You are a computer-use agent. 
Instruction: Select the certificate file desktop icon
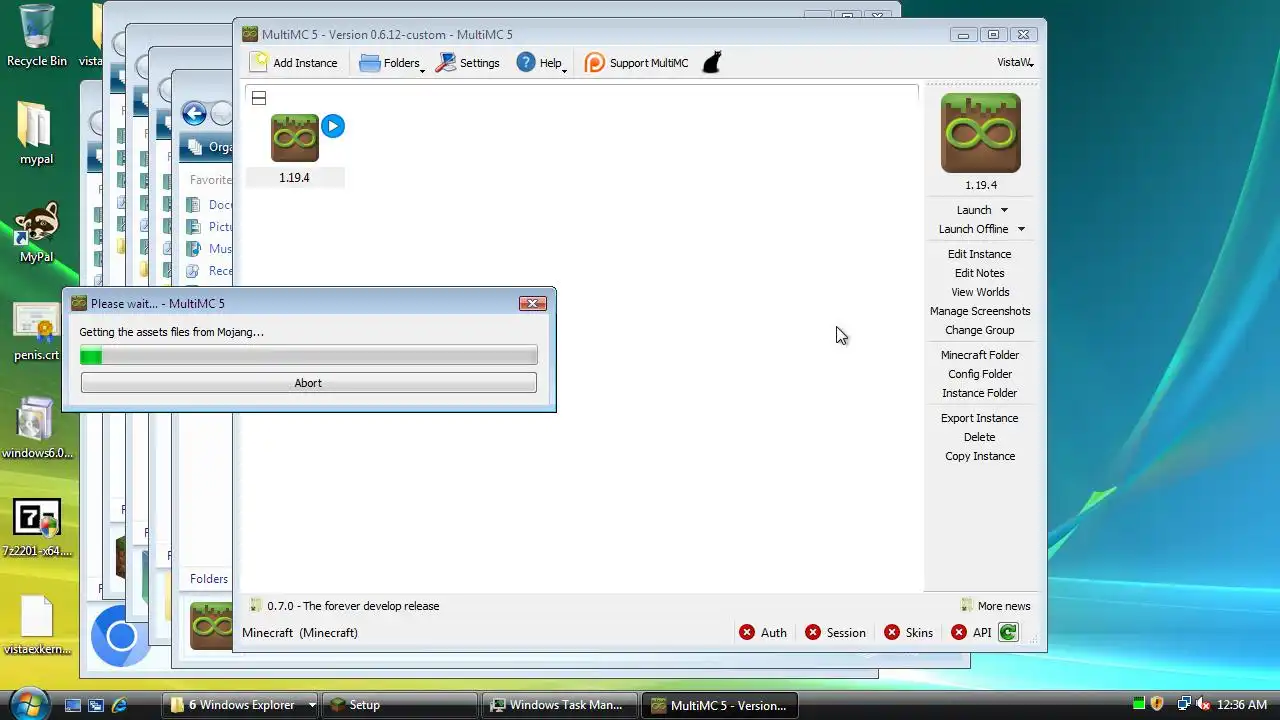[x=36, y=332]
